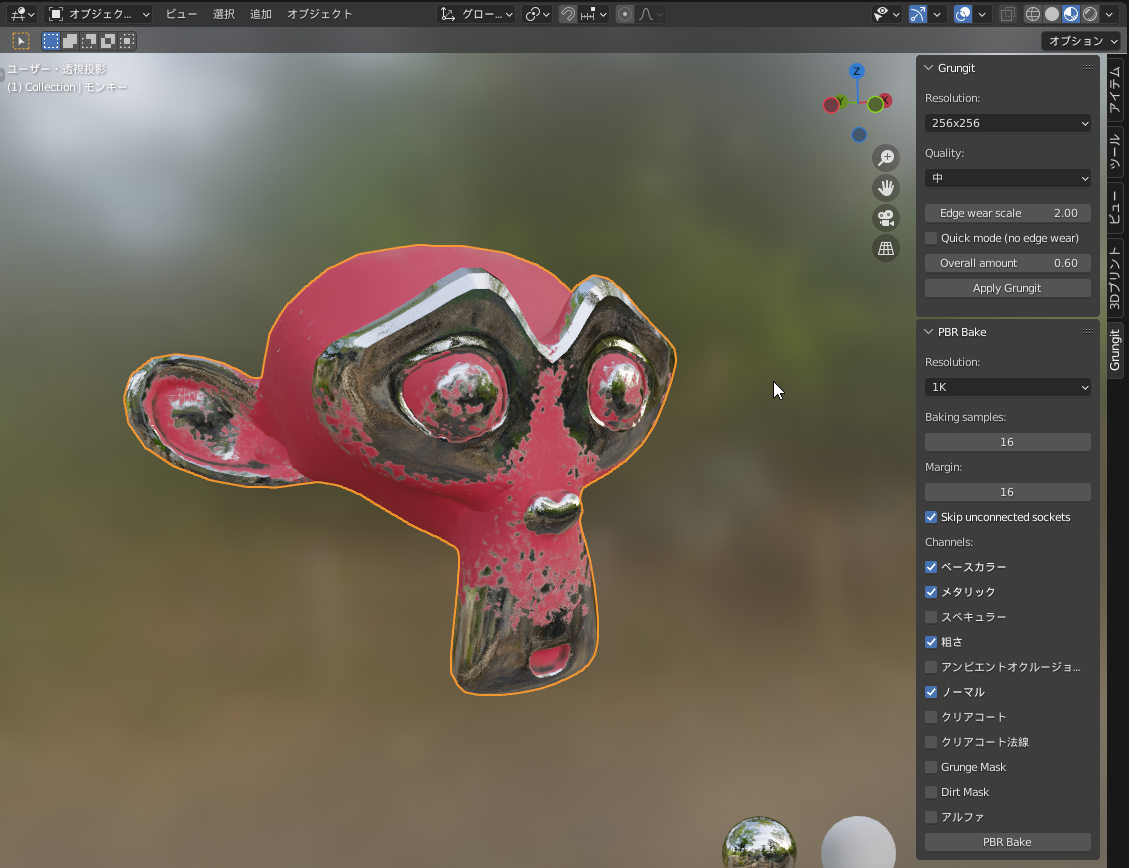This screenshot has height=868, width=1129.
Task: Adjust the Overall amount slider
Action: coord(1007,262)
